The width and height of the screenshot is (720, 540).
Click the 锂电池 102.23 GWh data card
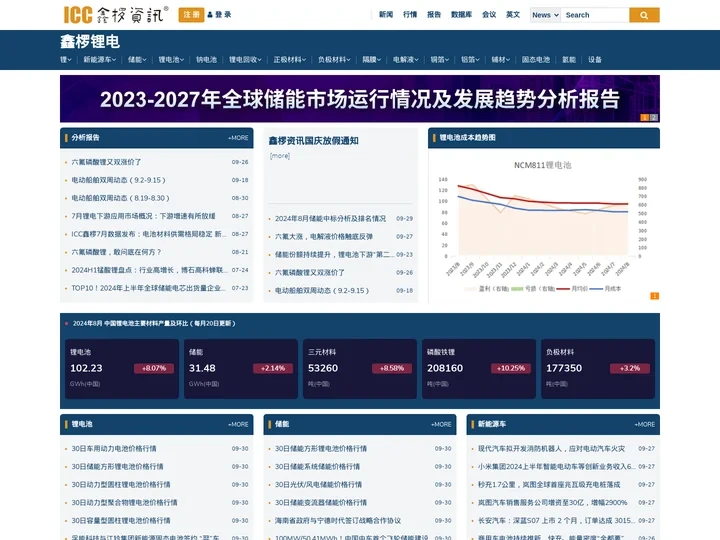(122, 368)
